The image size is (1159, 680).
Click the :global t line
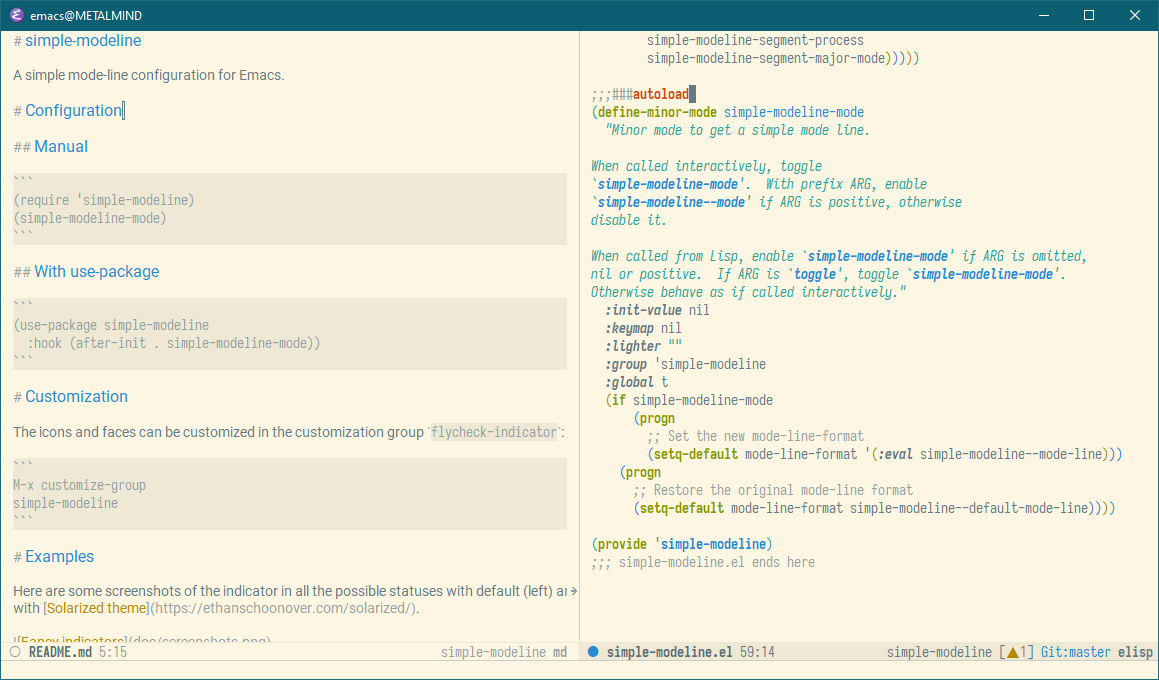(636, 382)
